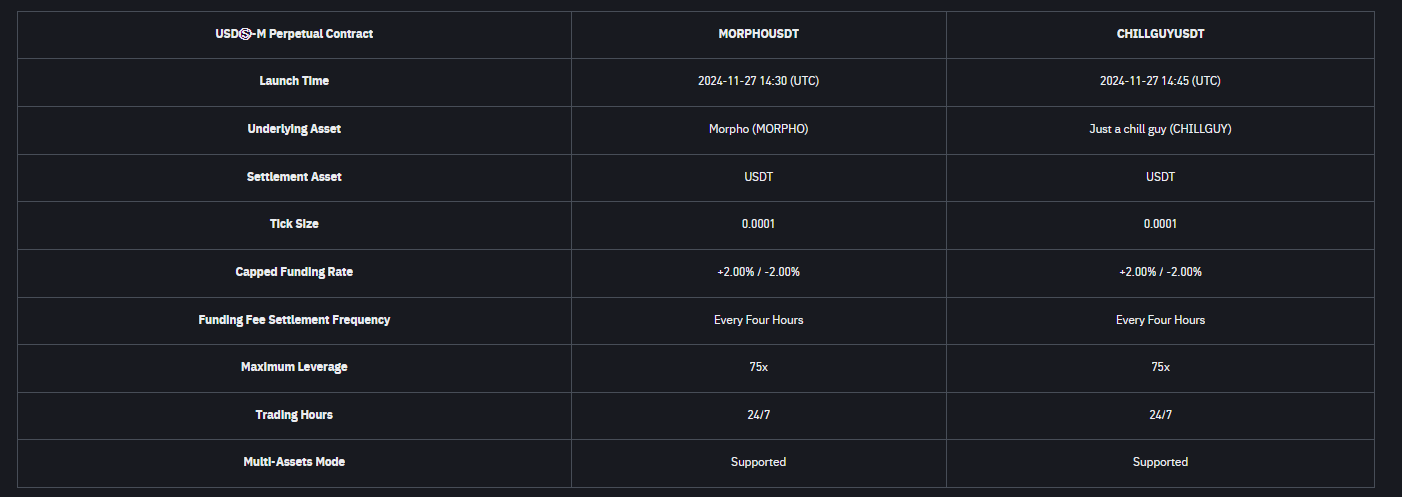Image resolution: width=1402 pixels, height=497 pixels.
Task: Select the USDⓈ-M Perpetual Contract header cell
Action: (x=294, y=34)
